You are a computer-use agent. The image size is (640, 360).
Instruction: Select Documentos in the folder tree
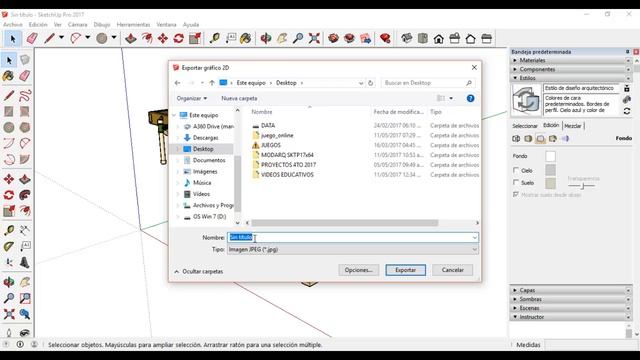209,160
